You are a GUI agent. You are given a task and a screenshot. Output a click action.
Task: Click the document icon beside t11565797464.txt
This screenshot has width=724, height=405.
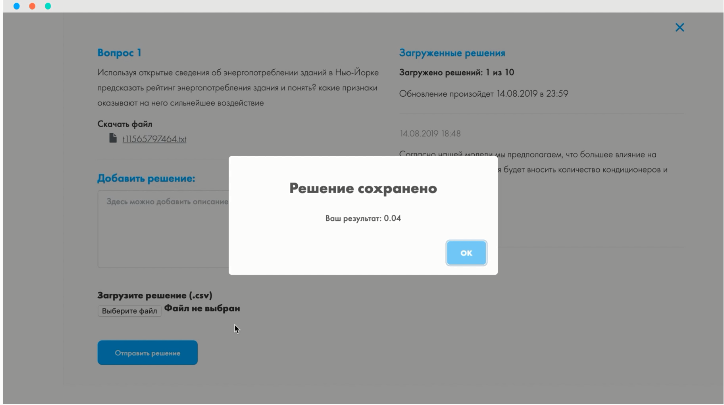click(x=113, y=138)
